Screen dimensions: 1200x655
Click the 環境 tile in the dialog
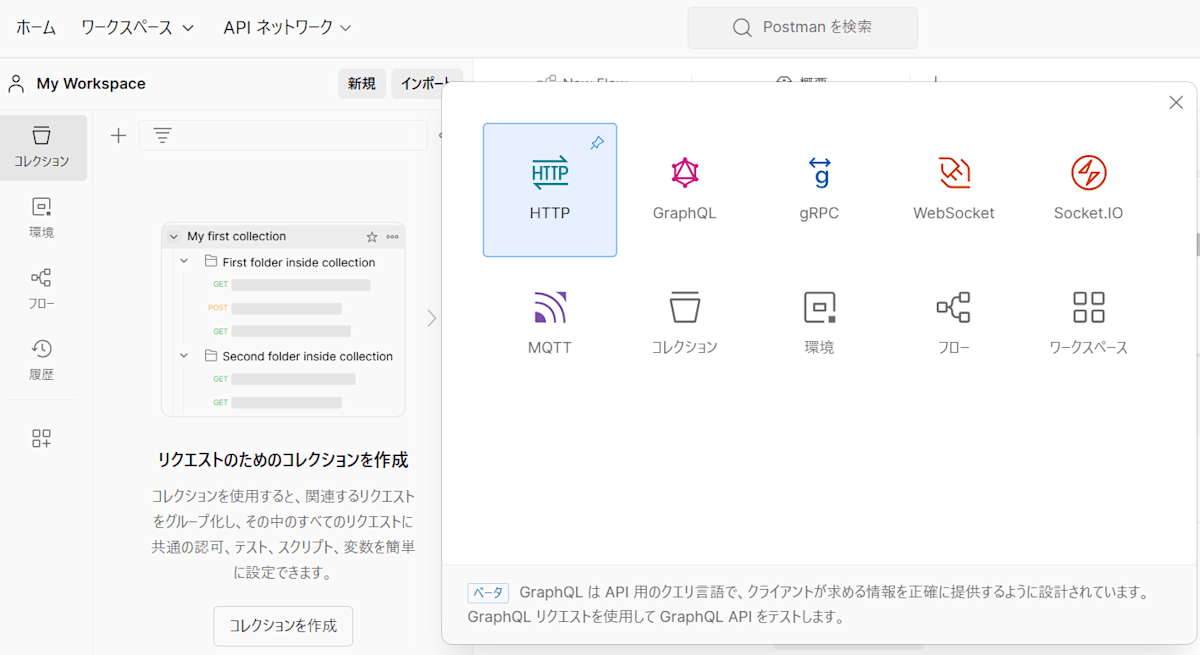(x=820, y=324)
